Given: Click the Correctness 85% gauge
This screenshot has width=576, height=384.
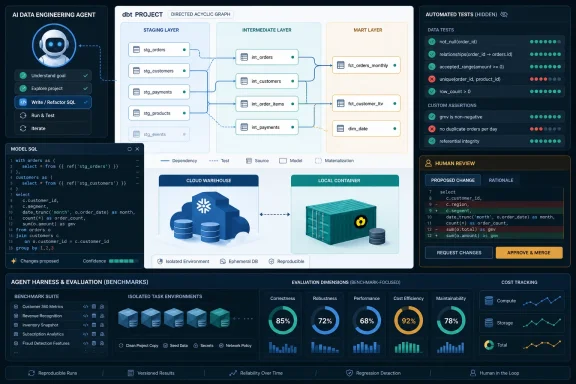Looking at the screenshot, I should pos(282,320).
